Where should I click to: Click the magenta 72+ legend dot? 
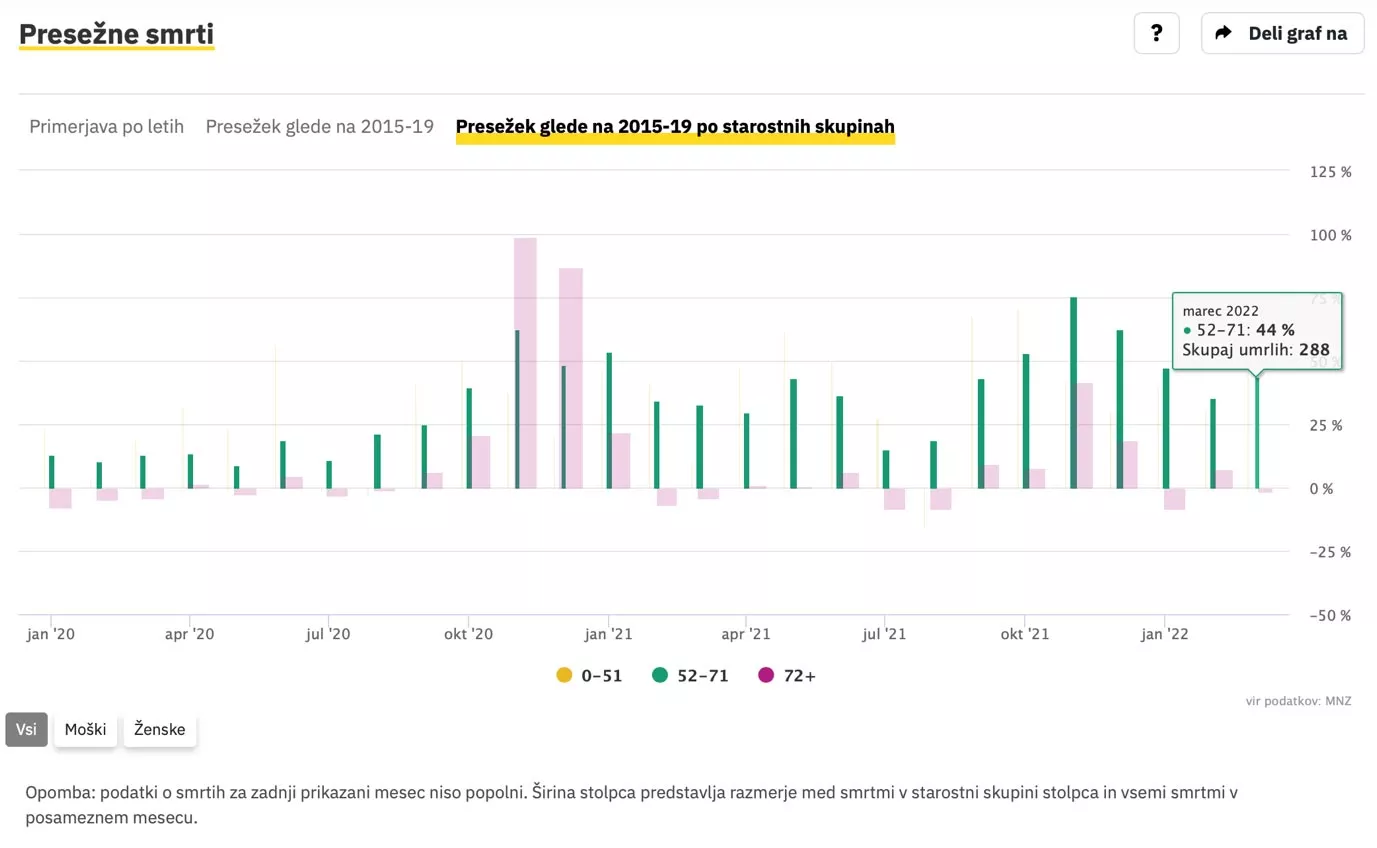(766, 676)
